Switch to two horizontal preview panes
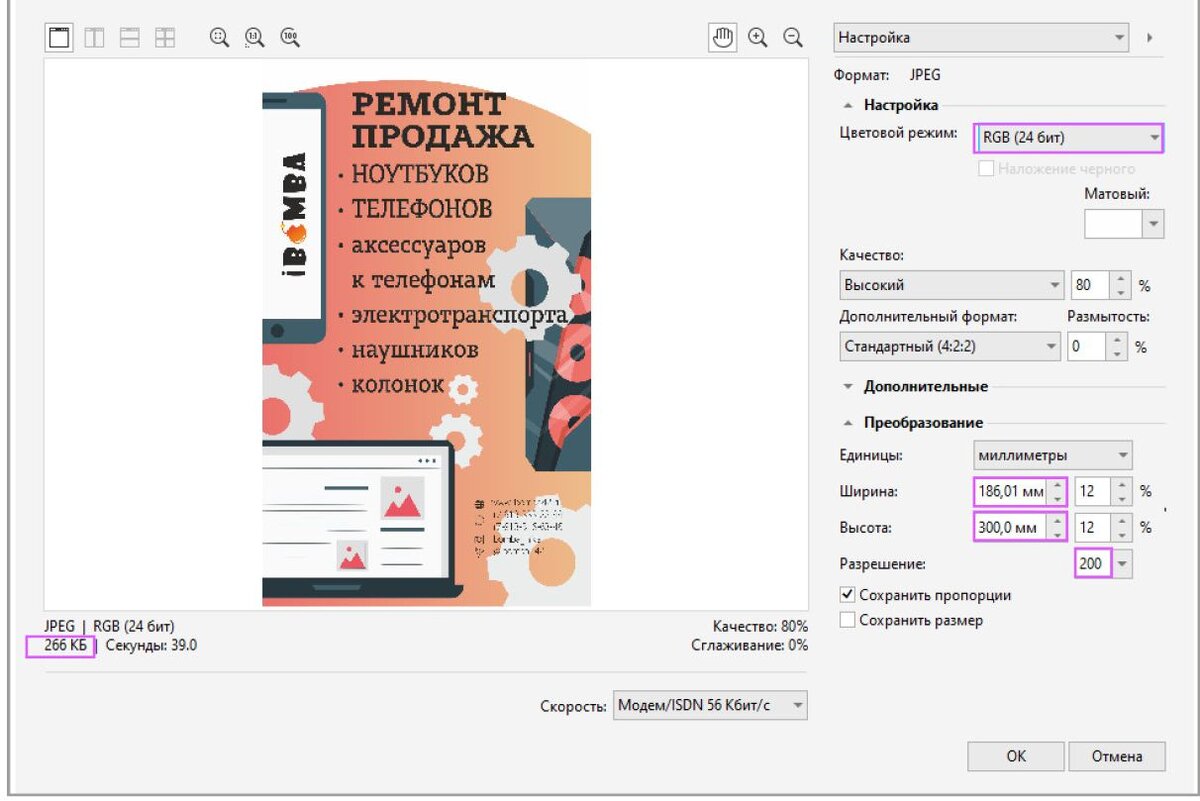 [129, 38]
